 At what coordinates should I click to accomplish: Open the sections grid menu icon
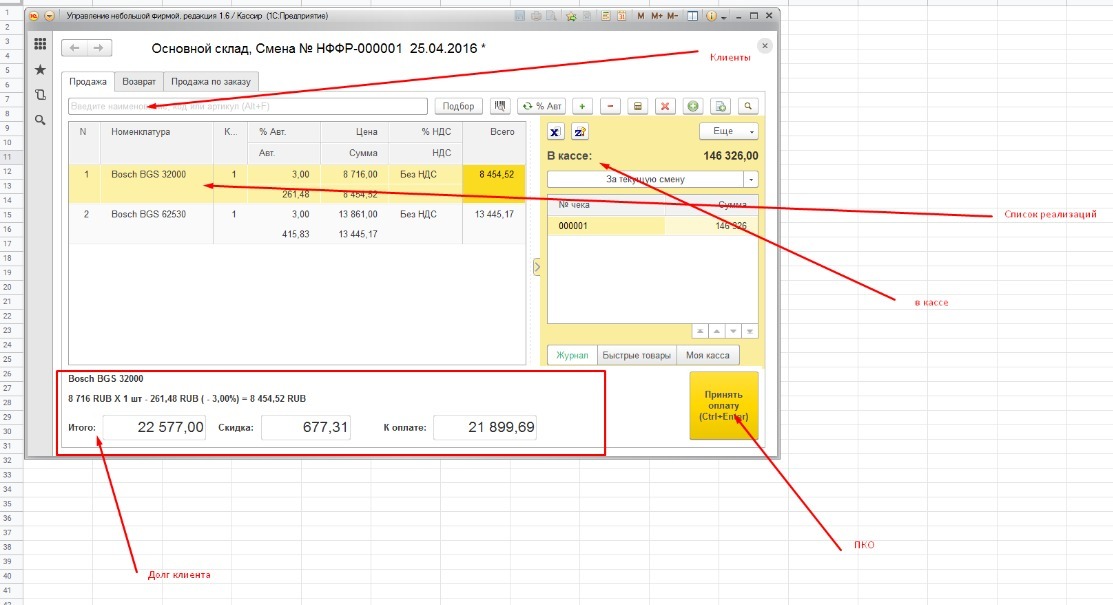pyautogui.click(x=40, y=44)
